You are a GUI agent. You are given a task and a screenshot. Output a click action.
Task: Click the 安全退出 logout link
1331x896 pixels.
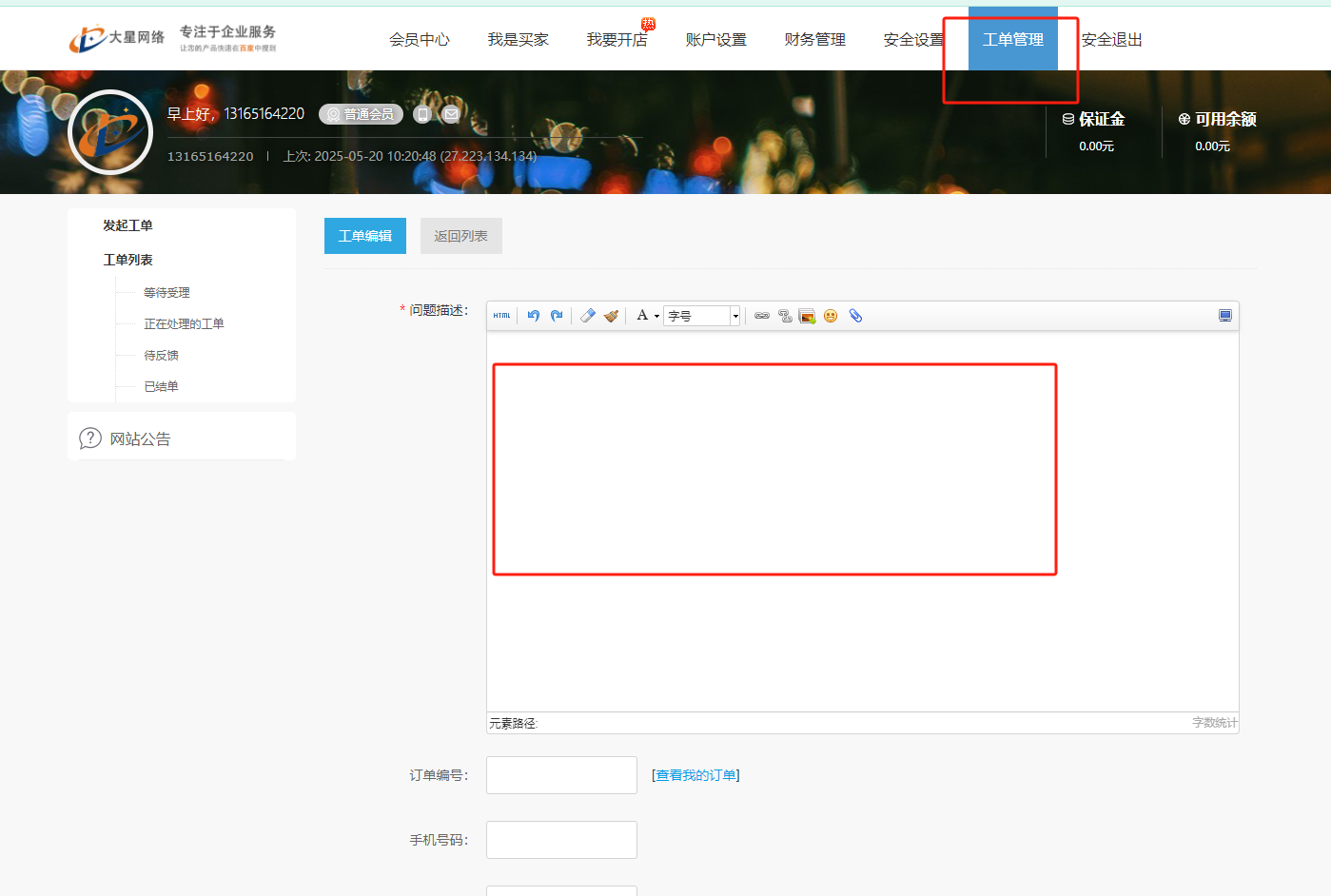point(1111,40)
